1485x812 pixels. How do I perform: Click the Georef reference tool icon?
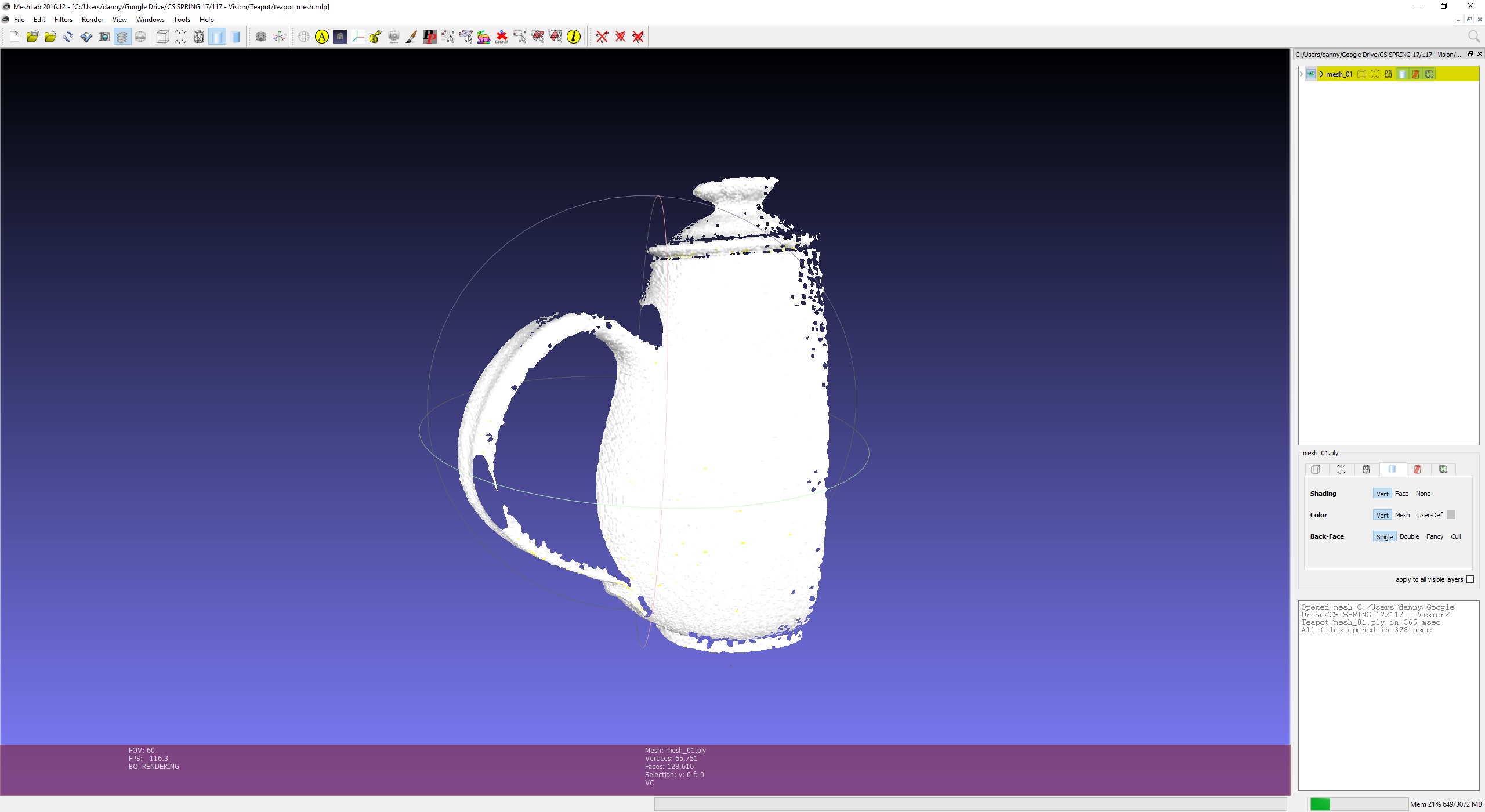502,37
